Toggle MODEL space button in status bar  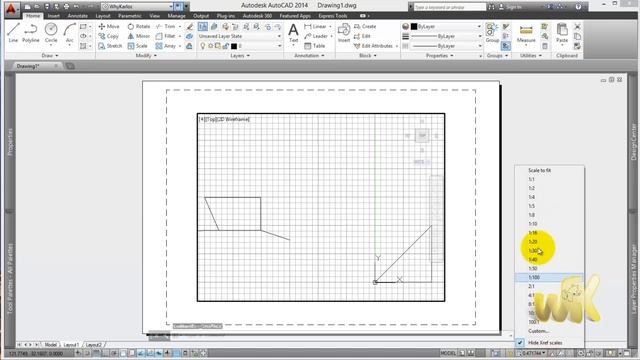click(448, 353)
